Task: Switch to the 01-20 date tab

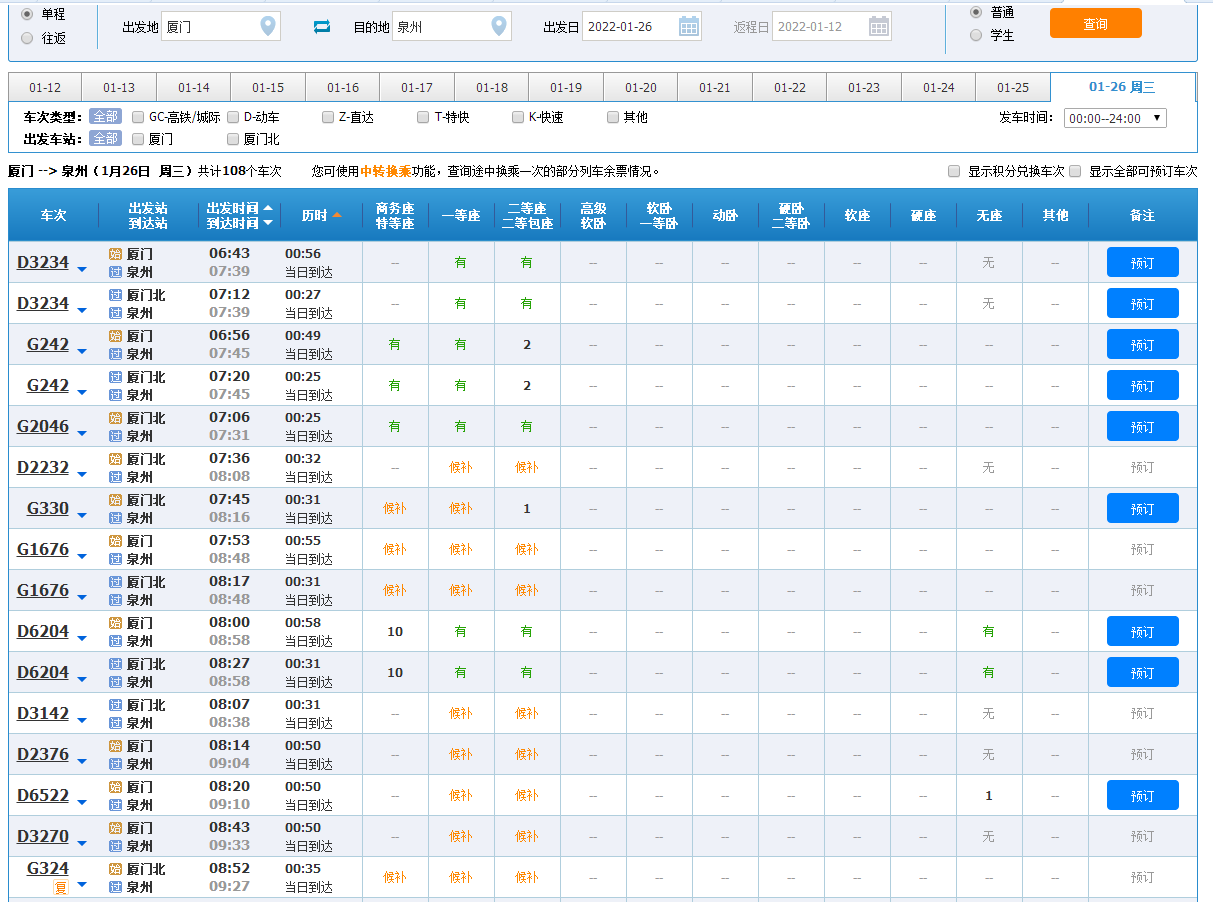Action: point(640,88)
